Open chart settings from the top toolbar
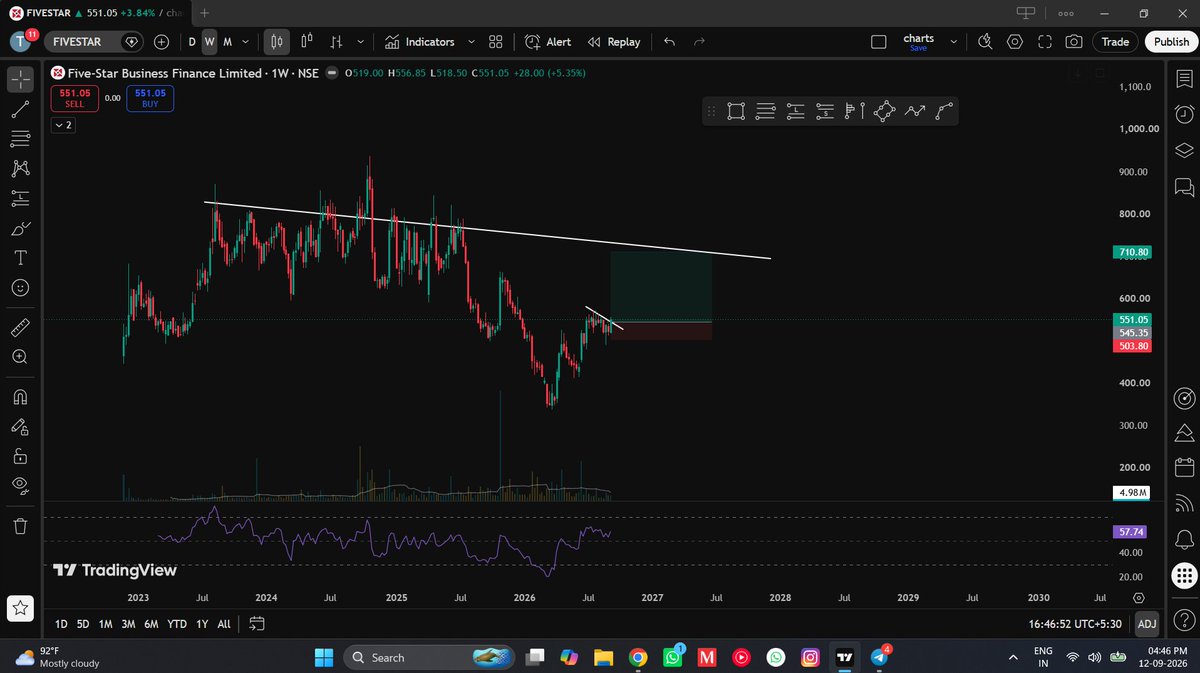 tap(1015, 42)
